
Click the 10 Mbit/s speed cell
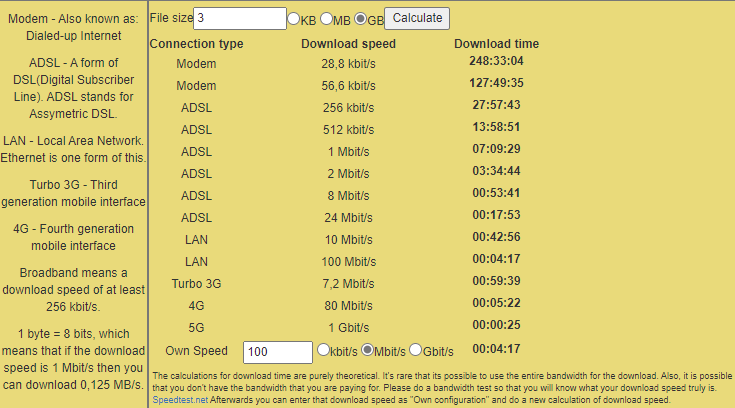click(348, 240)
